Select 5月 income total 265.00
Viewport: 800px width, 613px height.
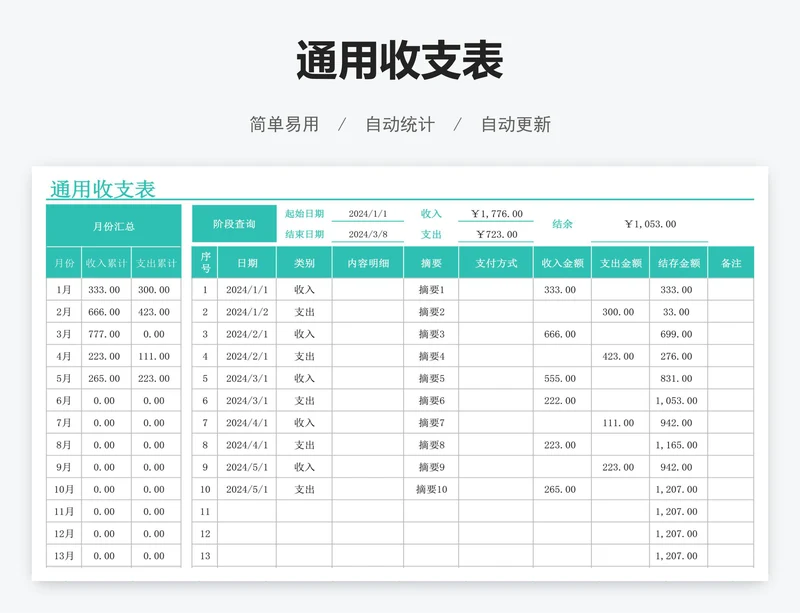coord(104,379)
